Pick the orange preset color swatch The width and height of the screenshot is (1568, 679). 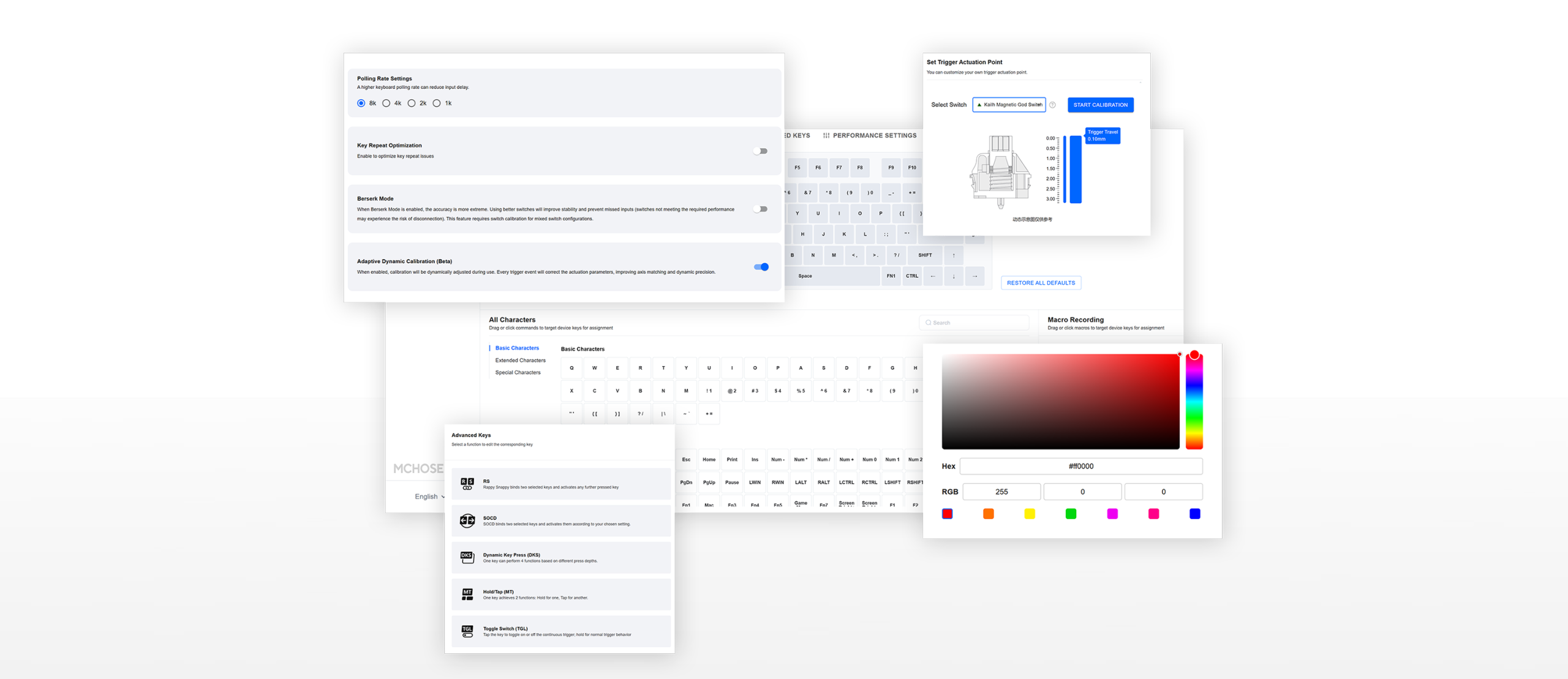coord(988,514)
